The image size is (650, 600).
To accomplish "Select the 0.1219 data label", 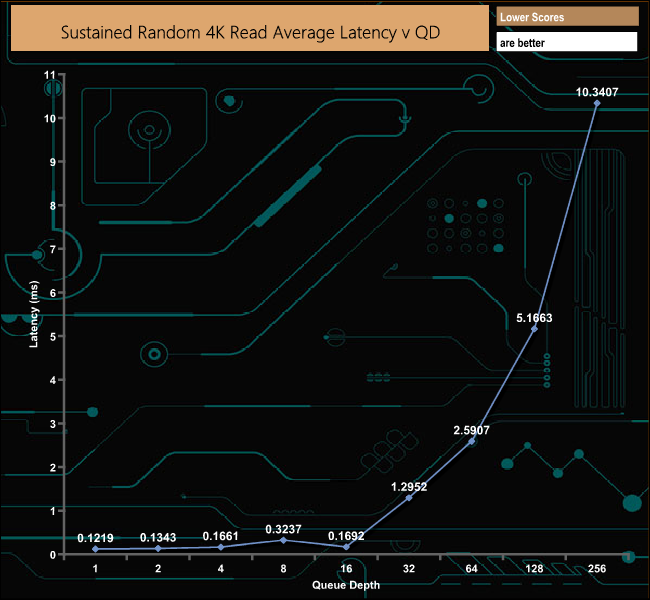I will (x=95, y=538).
